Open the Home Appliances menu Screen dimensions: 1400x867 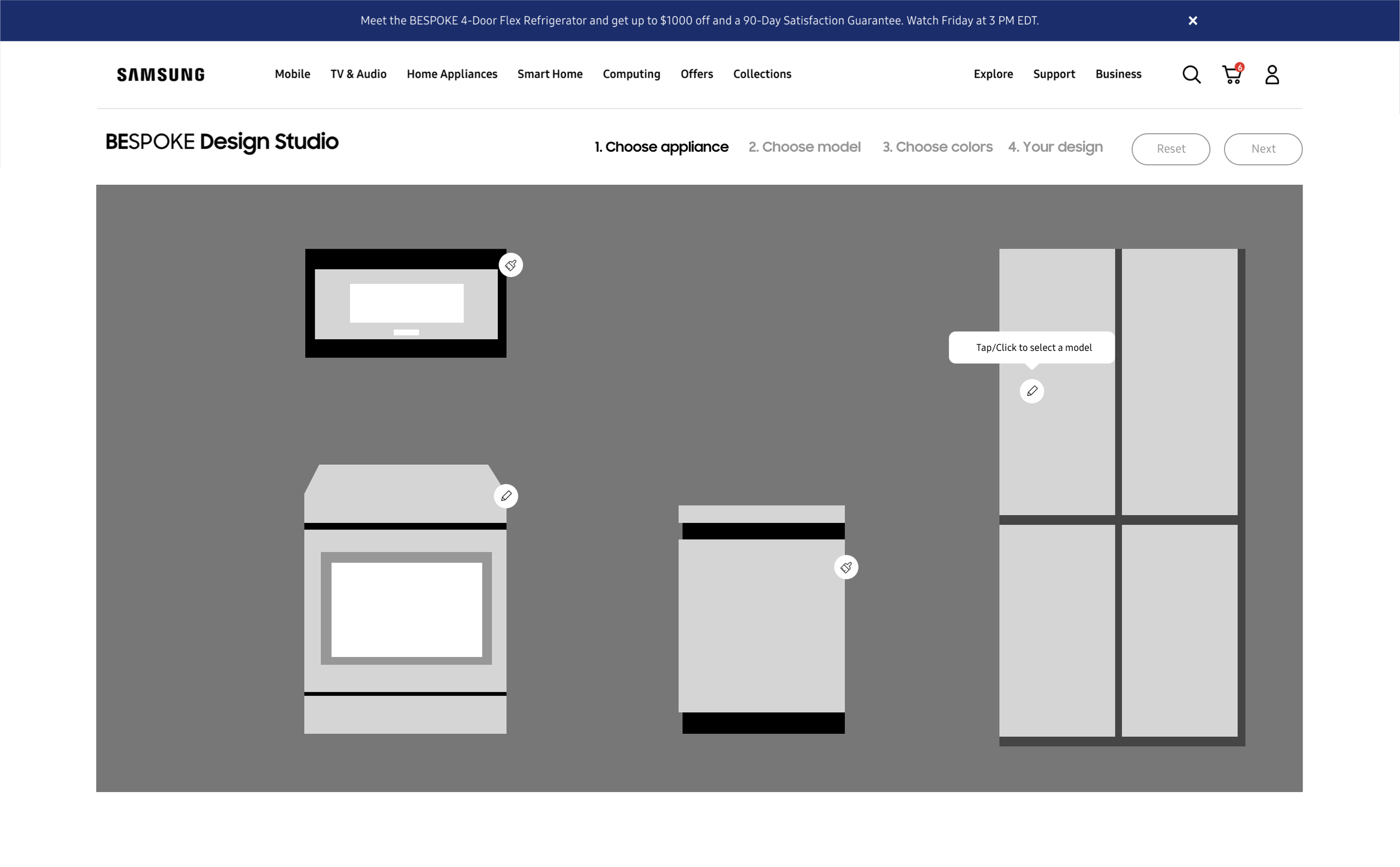tap(452, 74)
